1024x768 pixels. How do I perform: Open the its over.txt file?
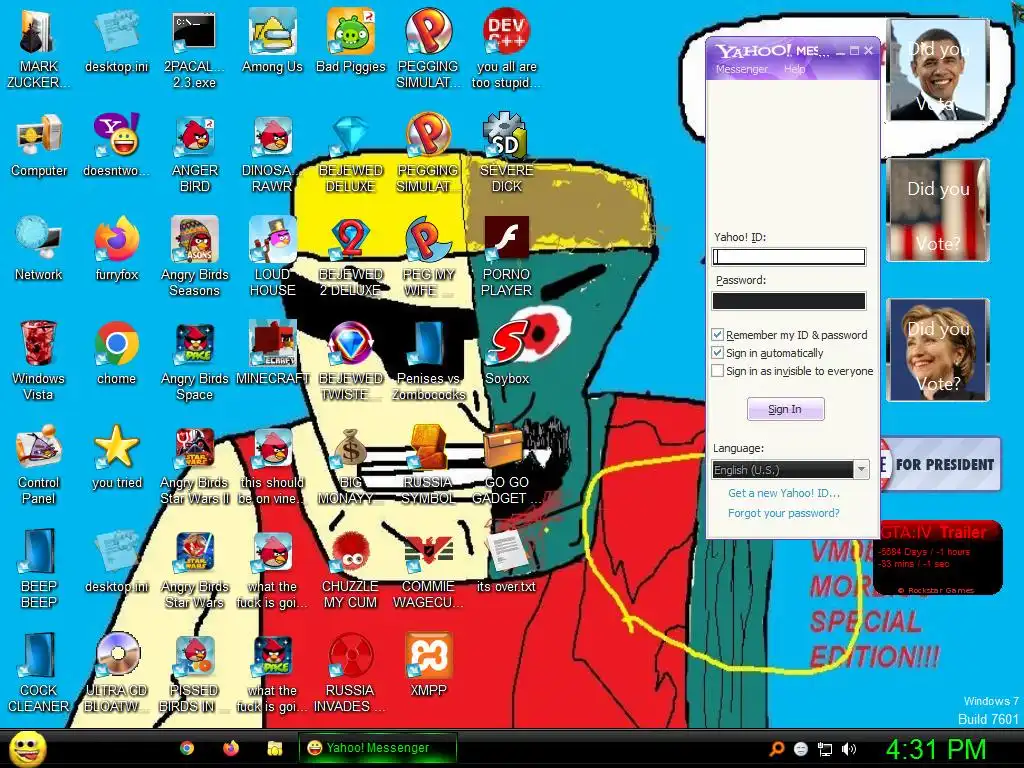pos(506,561)
